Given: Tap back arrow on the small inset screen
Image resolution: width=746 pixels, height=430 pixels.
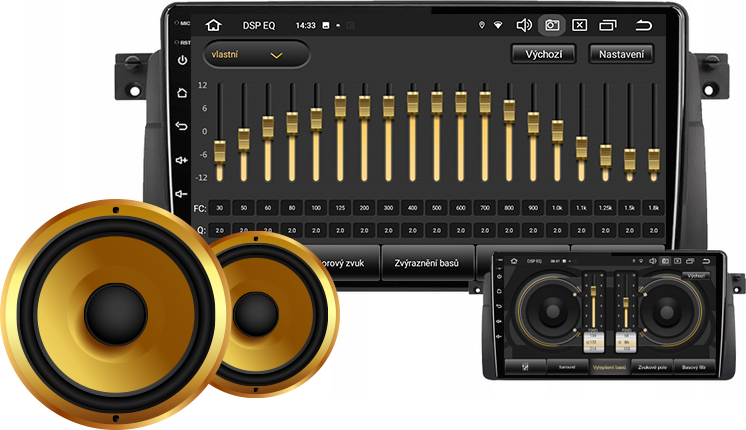Looking at the screenshot, I should click(x=706, y=261).
